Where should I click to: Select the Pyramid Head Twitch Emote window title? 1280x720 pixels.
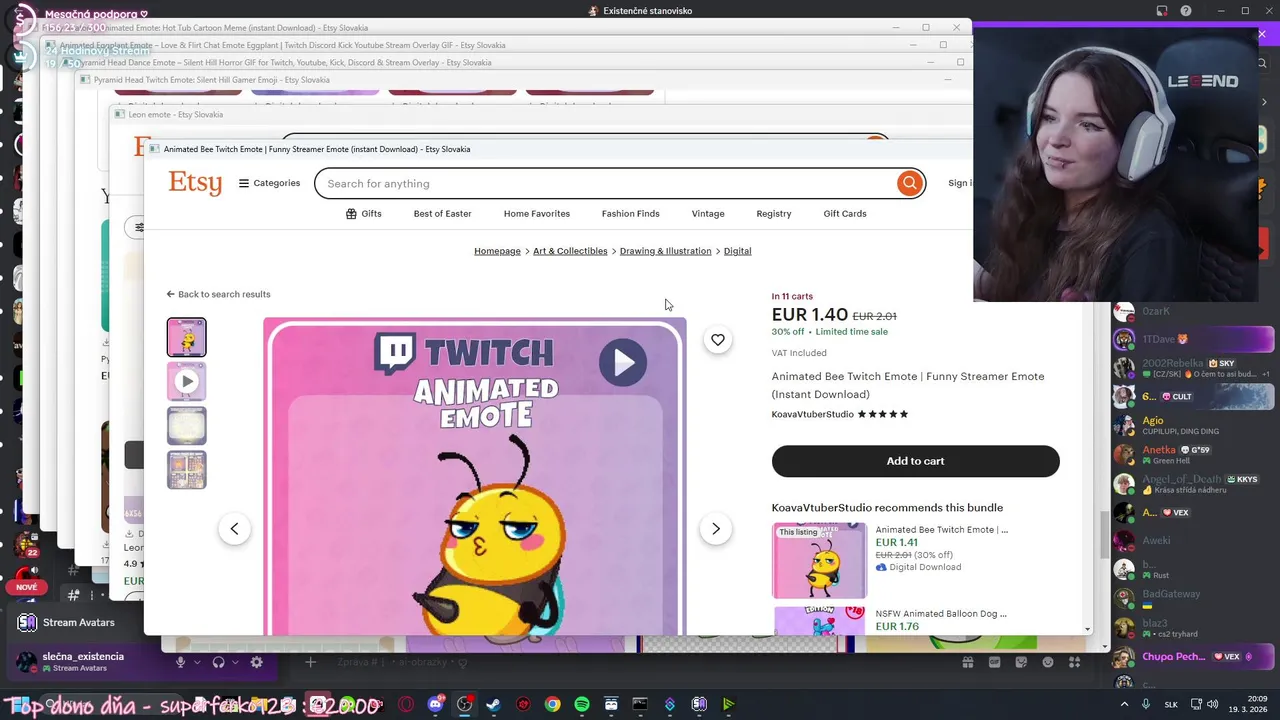click(211, 80)
